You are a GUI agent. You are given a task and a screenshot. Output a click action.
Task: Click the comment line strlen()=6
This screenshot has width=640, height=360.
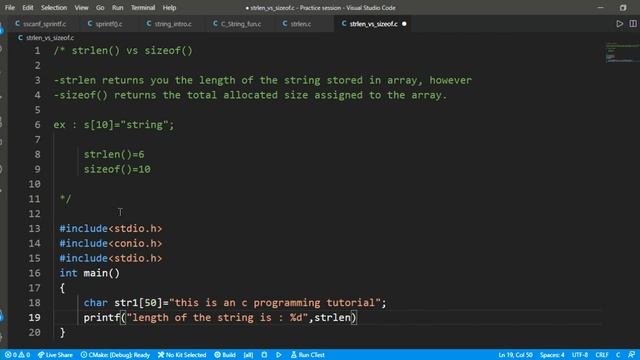[114, 155]
